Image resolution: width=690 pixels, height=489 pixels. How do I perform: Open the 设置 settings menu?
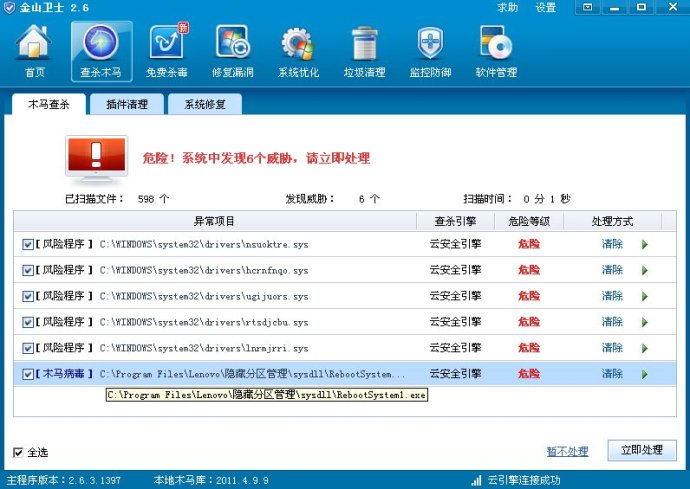coord(546,7)
